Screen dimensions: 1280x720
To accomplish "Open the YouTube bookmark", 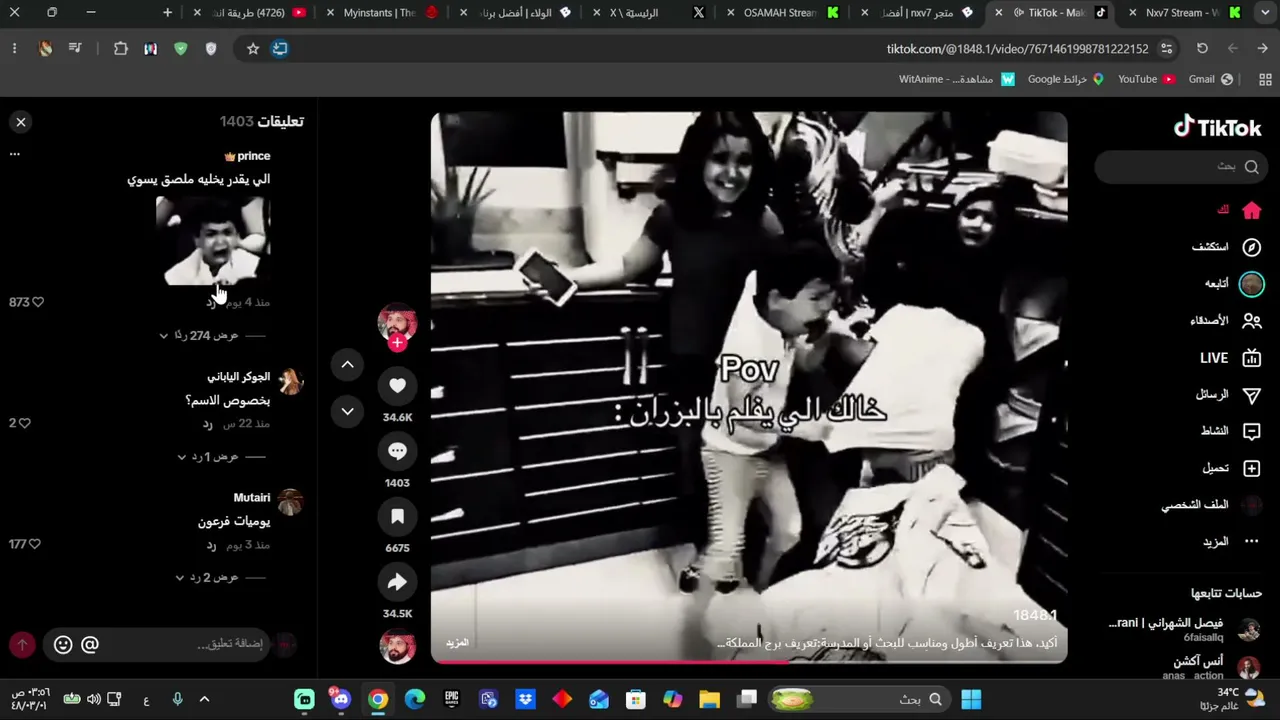I will [1146, 79].
